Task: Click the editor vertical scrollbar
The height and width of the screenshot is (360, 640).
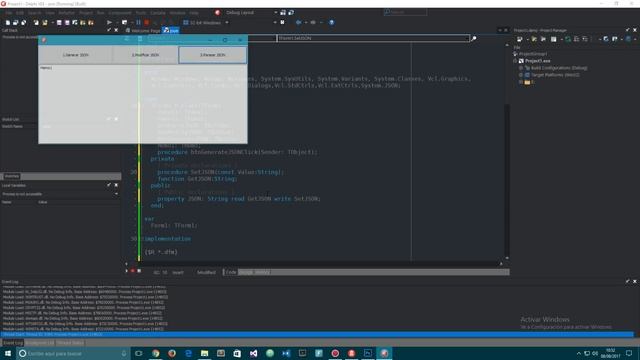Action: [507, 151]
